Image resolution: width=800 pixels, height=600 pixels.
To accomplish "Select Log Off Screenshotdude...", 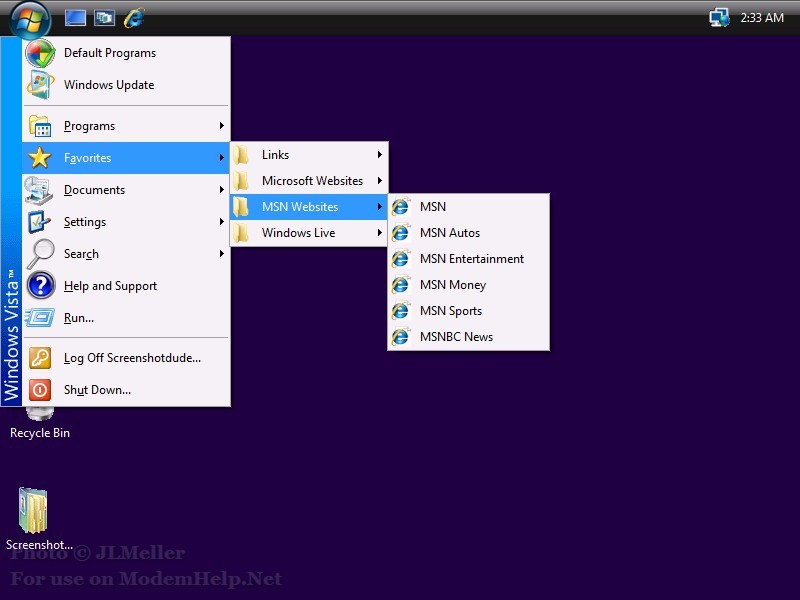I will [x=126, y=358].
